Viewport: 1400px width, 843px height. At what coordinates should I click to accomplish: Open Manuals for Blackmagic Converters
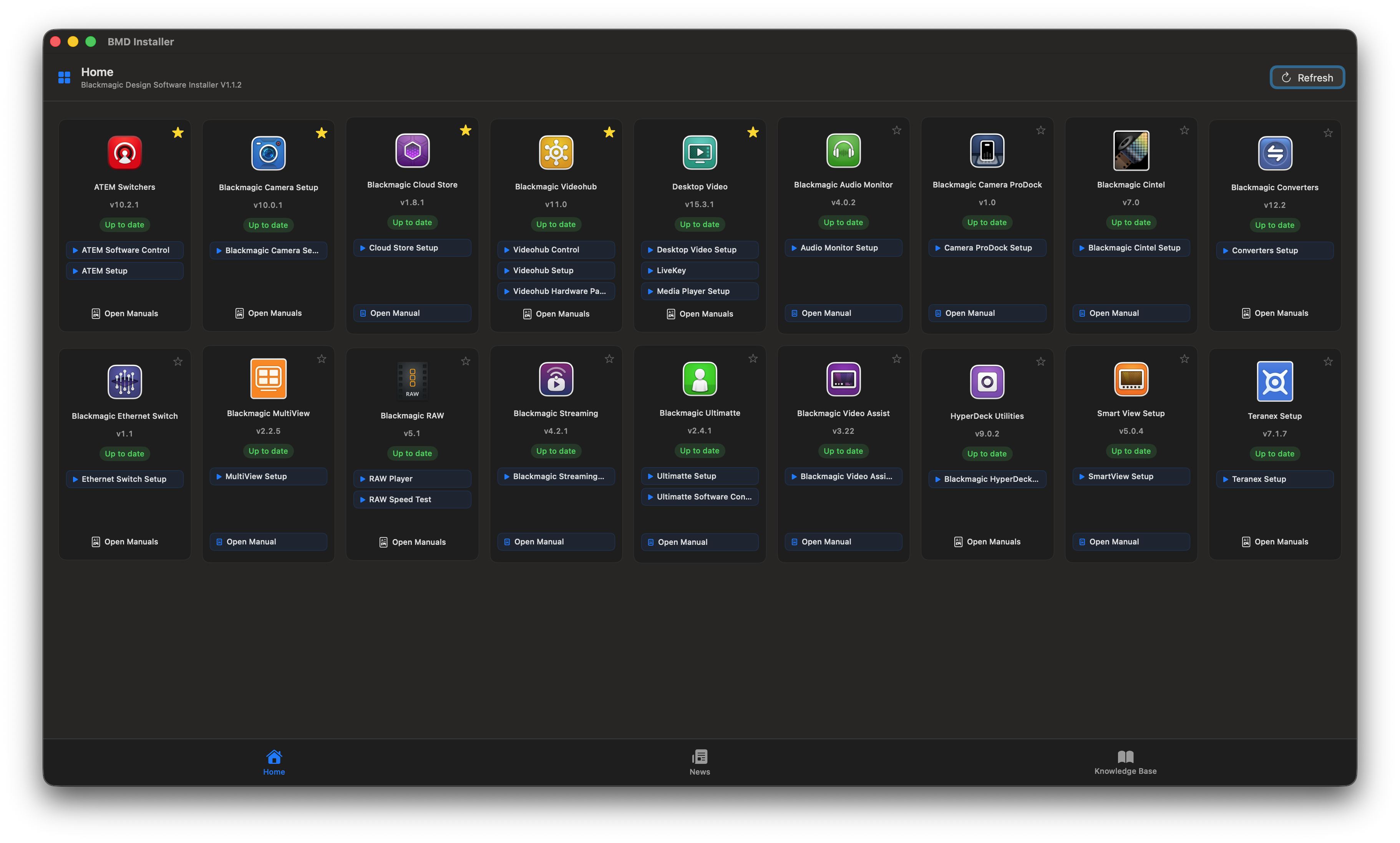1274,312
